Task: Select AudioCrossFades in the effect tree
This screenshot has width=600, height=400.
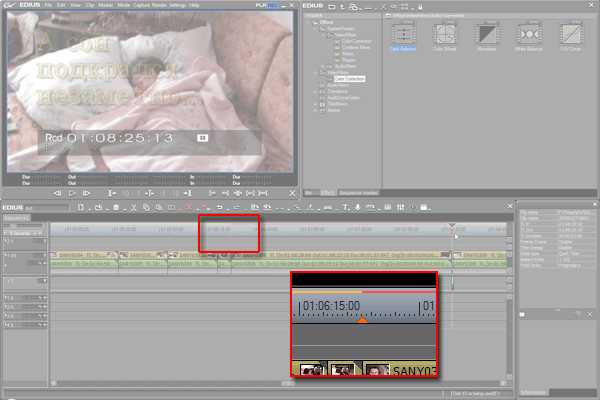Action: point(343,98)
